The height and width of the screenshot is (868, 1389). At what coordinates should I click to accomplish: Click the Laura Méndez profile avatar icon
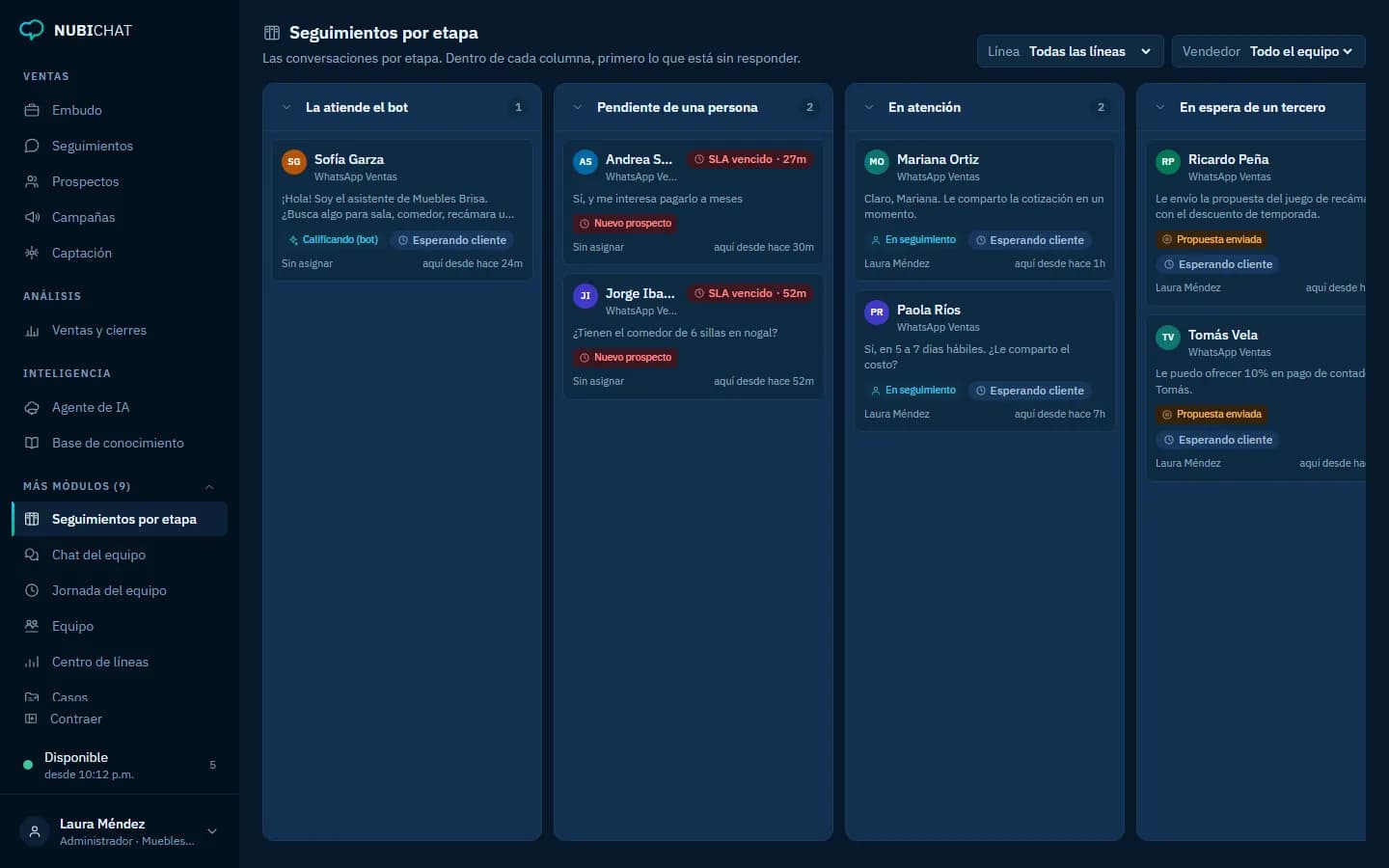pos(35,831)
